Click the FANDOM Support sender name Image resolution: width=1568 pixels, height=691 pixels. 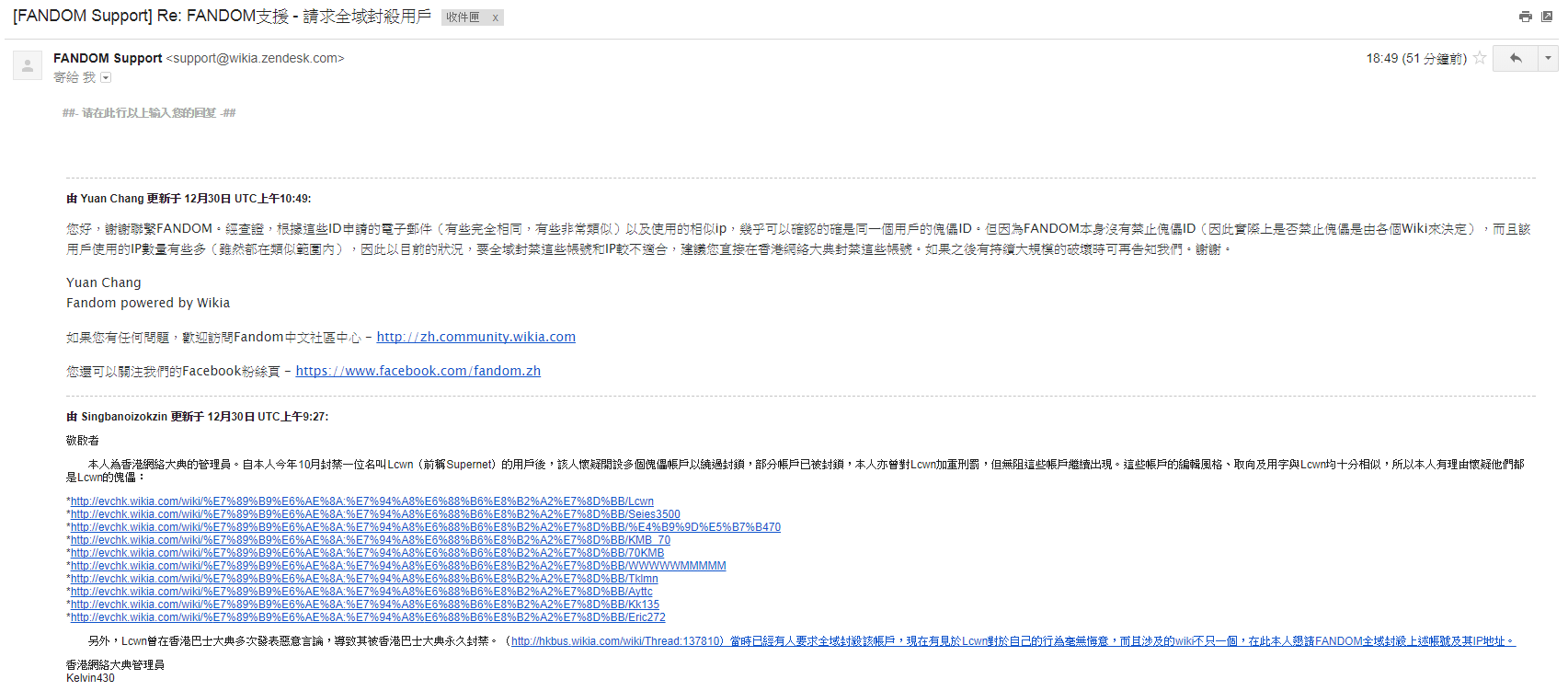click(x=108, y=58)
